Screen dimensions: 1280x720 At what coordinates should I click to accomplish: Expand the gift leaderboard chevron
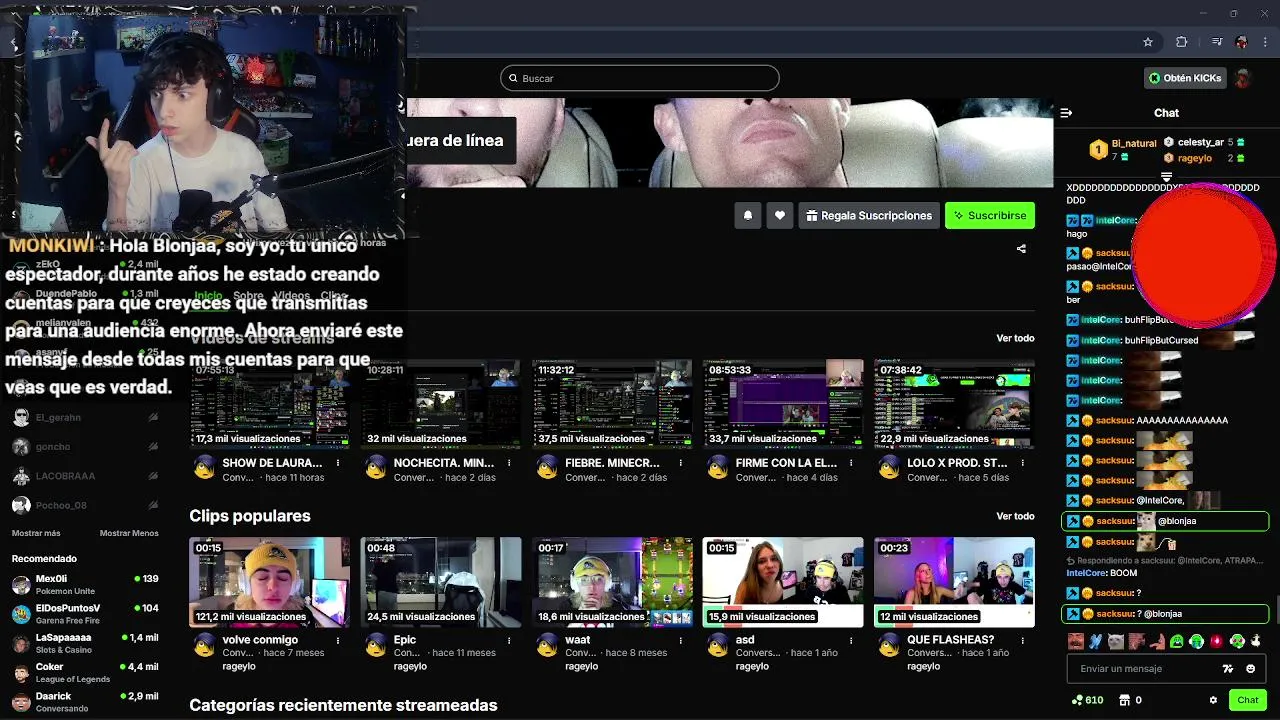1166,177
